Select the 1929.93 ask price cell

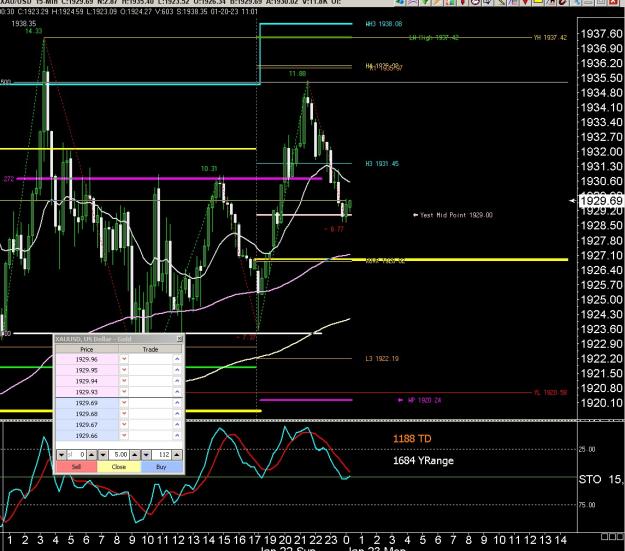87,392
